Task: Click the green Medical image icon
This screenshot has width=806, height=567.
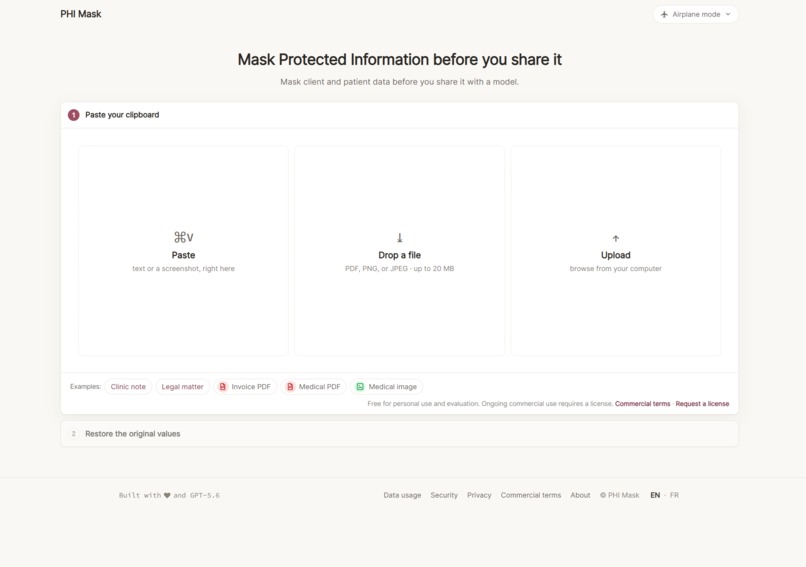Action: (x=360, y=387)
